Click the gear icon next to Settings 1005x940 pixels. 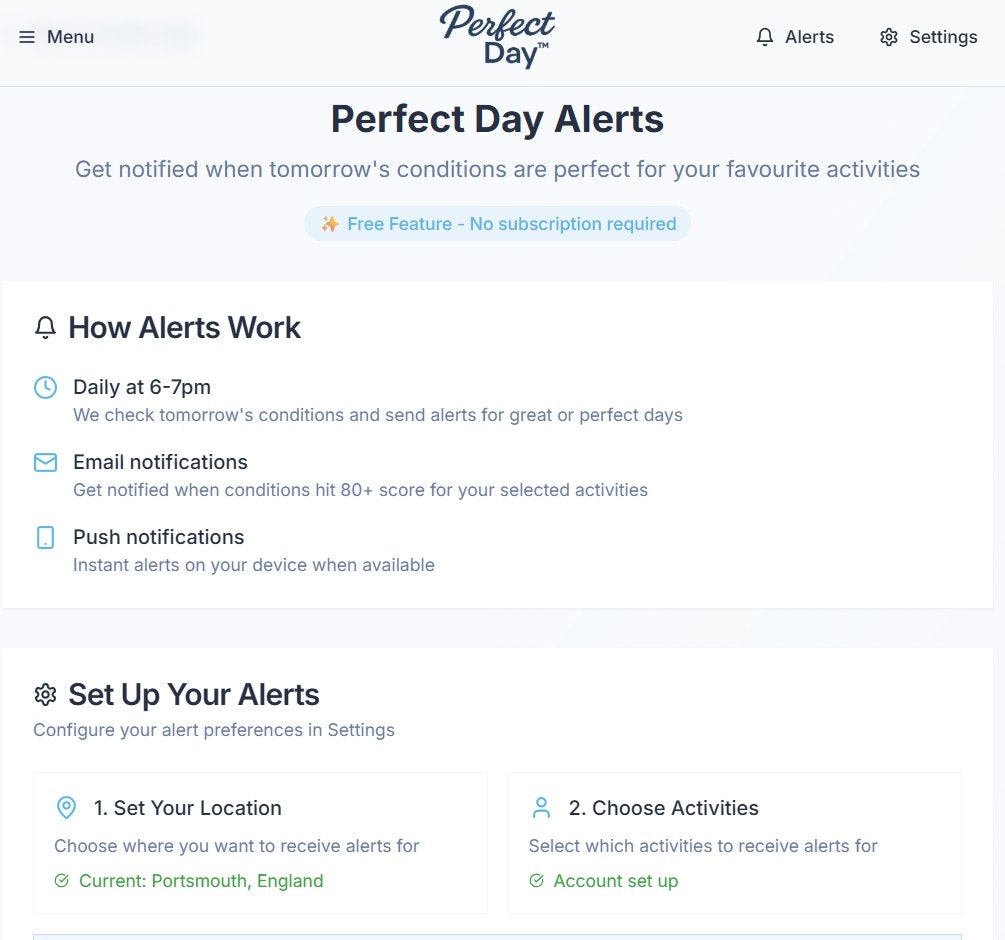click(x=888, y=37)
